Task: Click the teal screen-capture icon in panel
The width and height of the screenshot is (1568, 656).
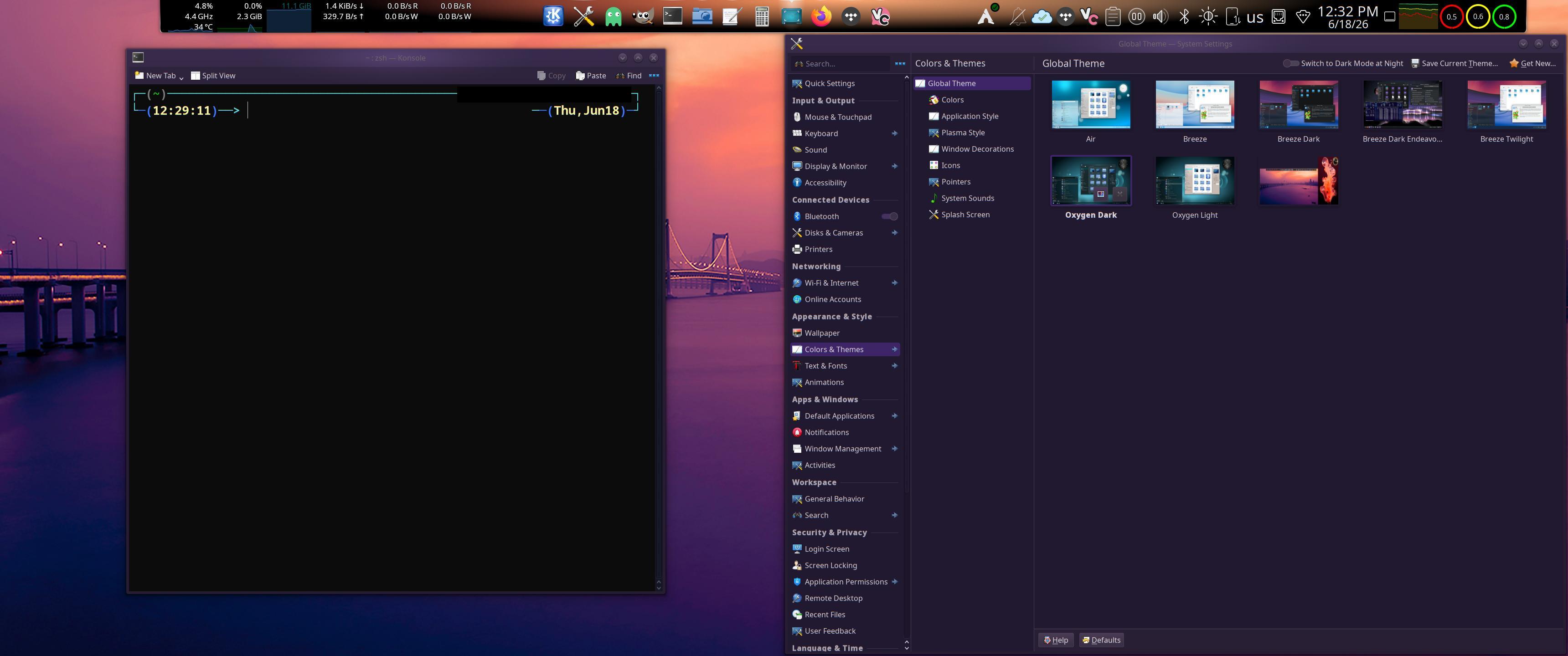Action: [791, 16]
